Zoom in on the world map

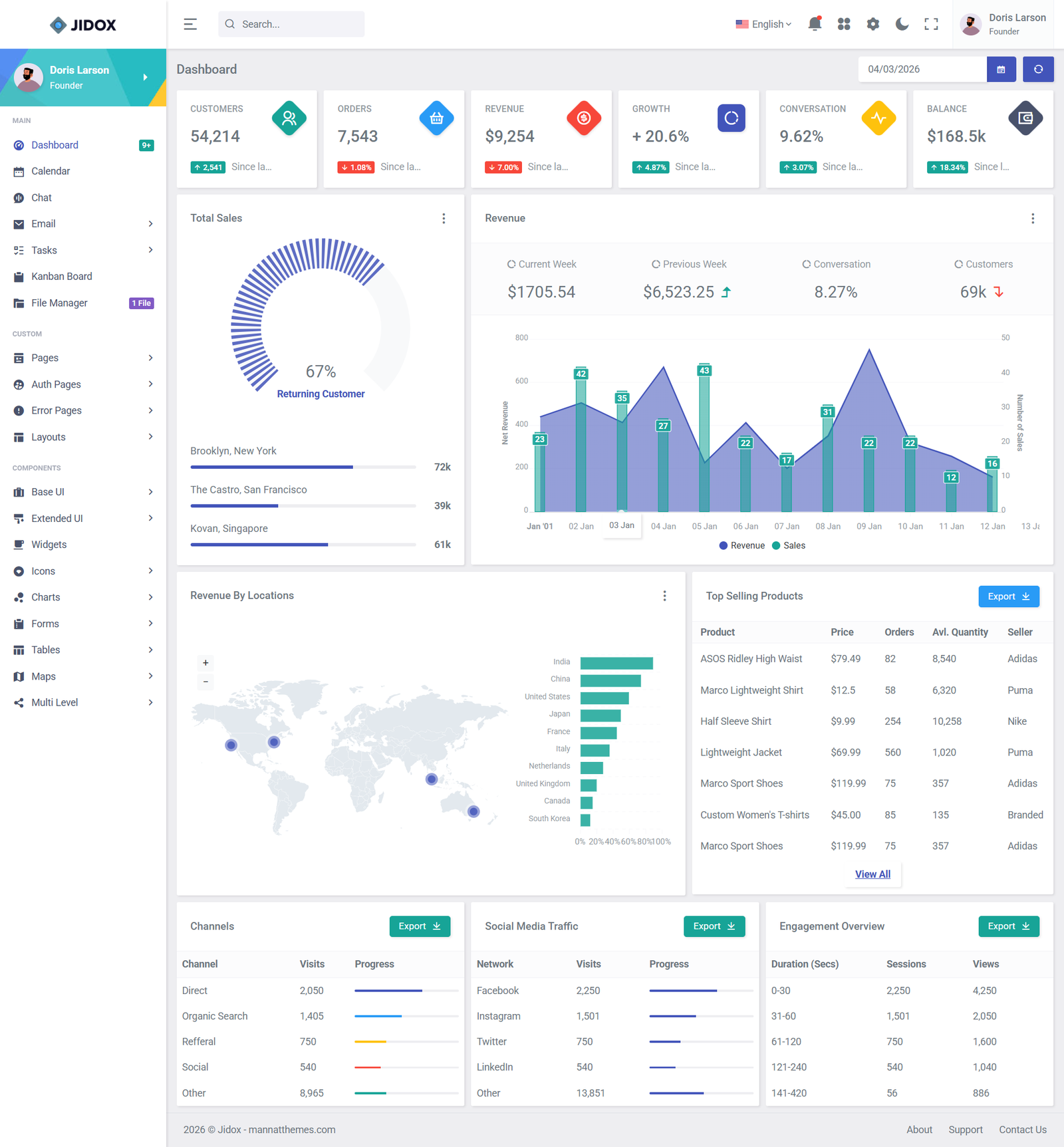pyautogui.click(x=205, y=663)
